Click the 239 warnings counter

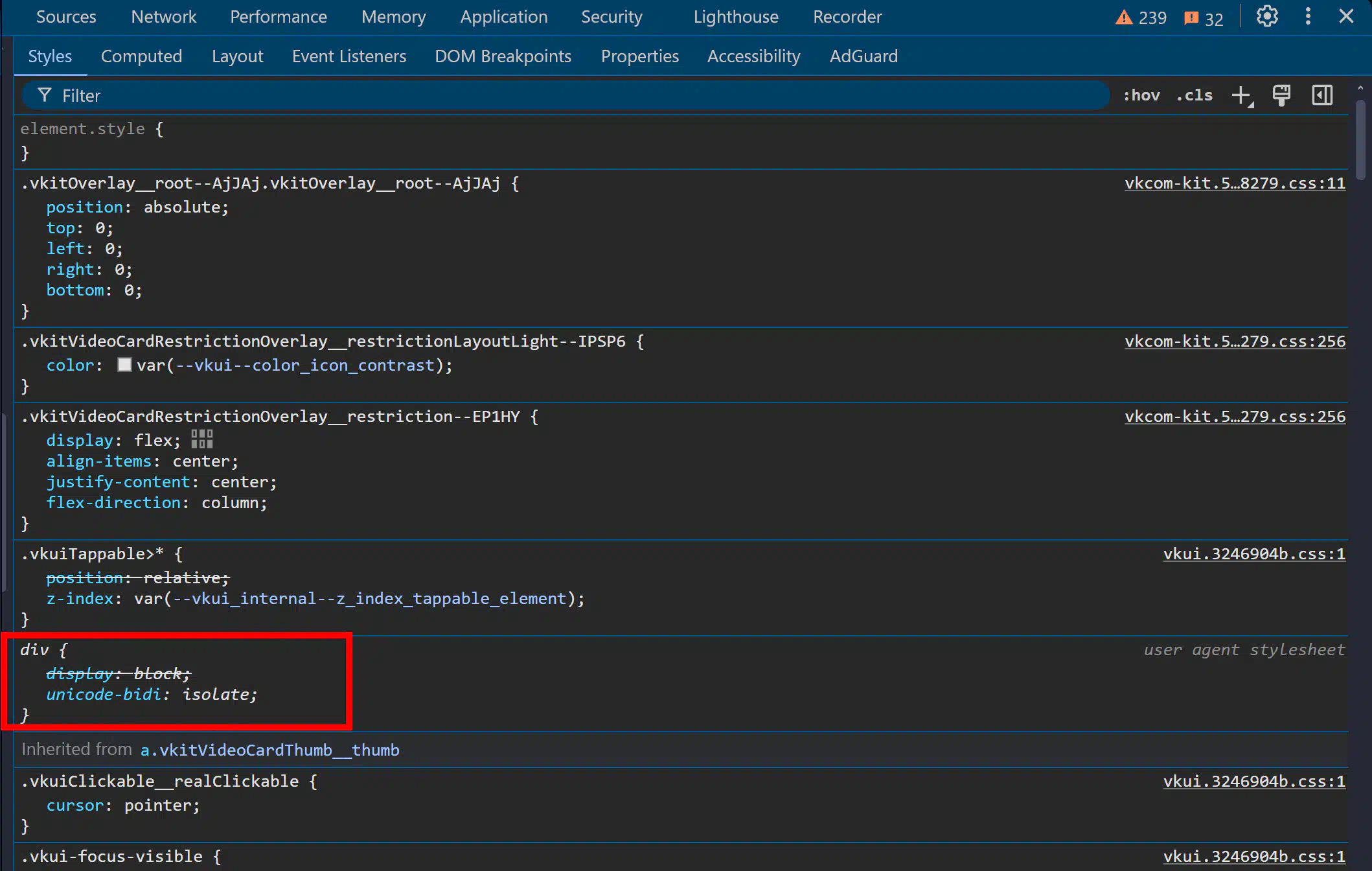[1141, 17]
